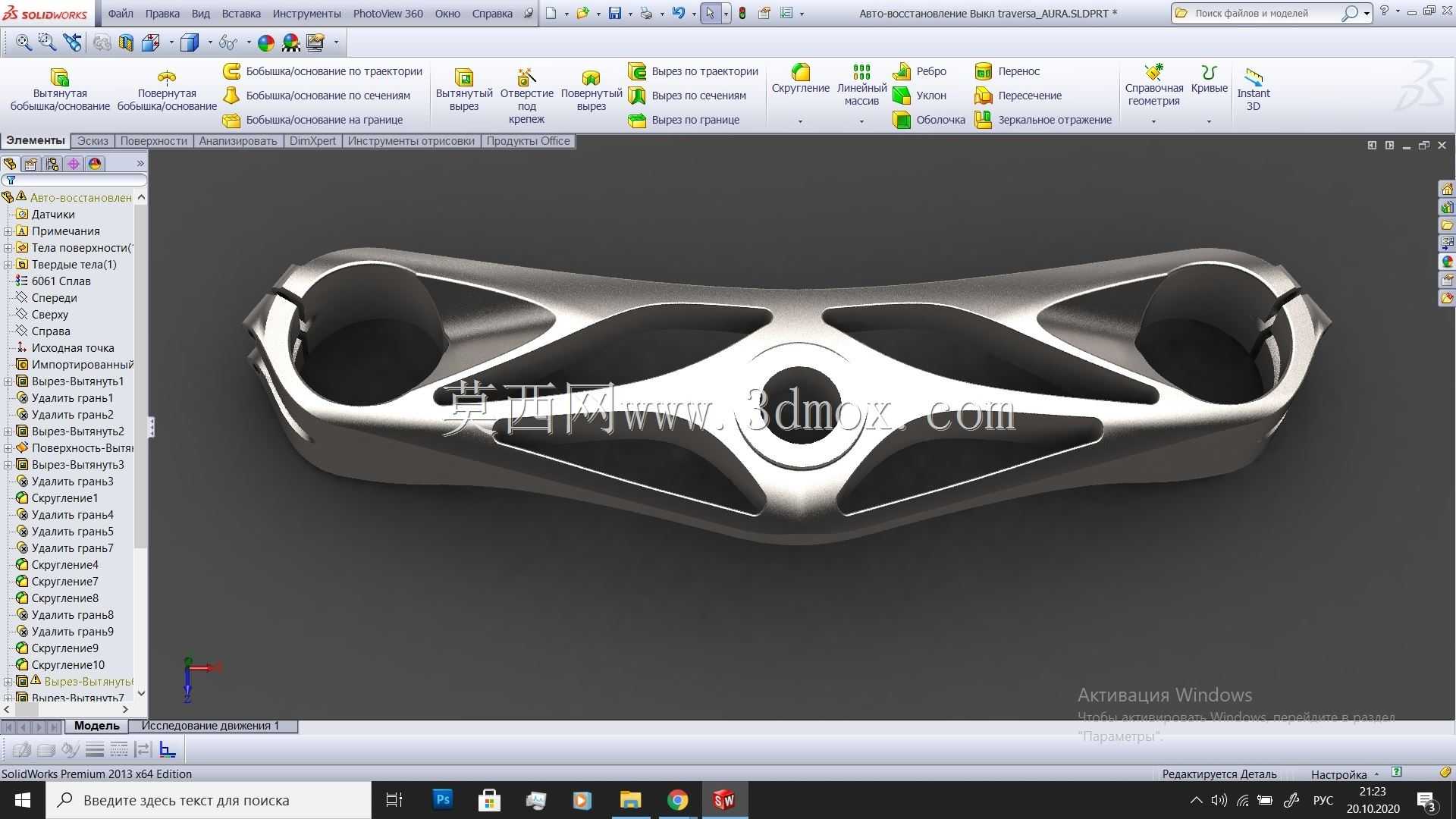Choose Вырез по траектории
The height and width of the screenshot is (819, 1456).
693,71
